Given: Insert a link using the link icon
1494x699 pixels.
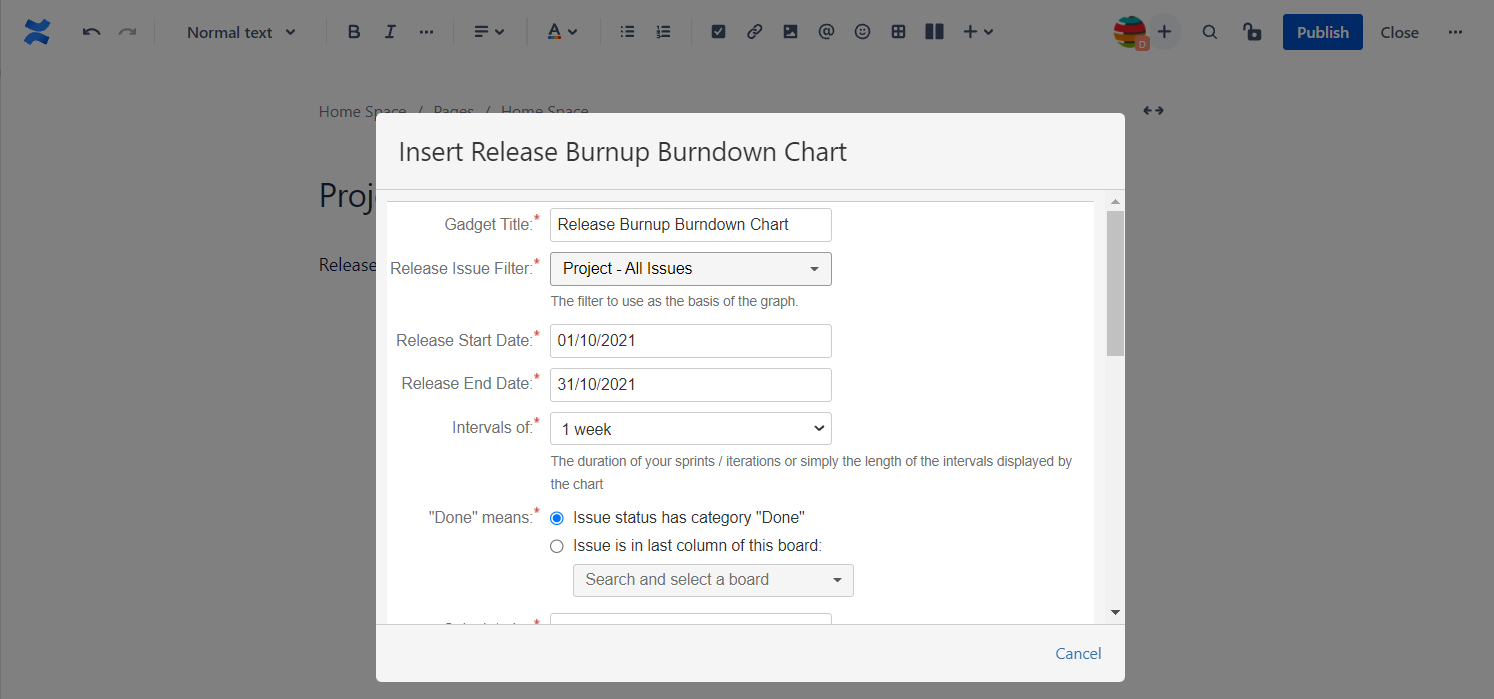Looking at the screenshot, I should 754,32.
